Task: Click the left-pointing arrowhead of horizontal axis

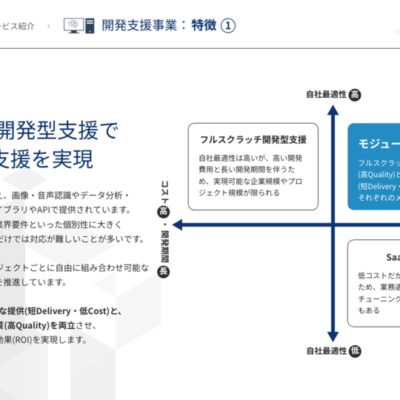Action: [178, 225]
